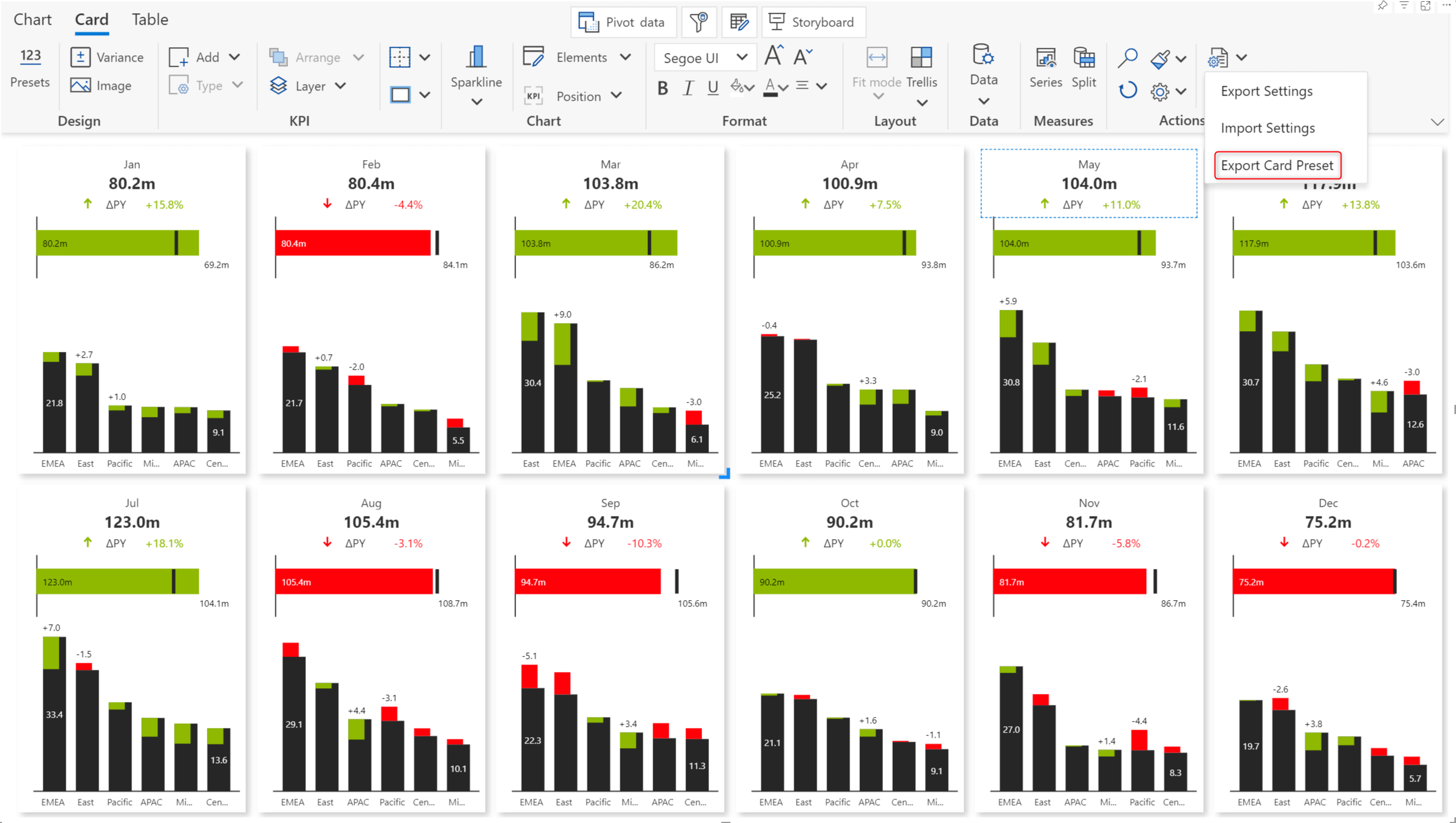Expand the Position dropdown arrow

[x=616, y=96]
